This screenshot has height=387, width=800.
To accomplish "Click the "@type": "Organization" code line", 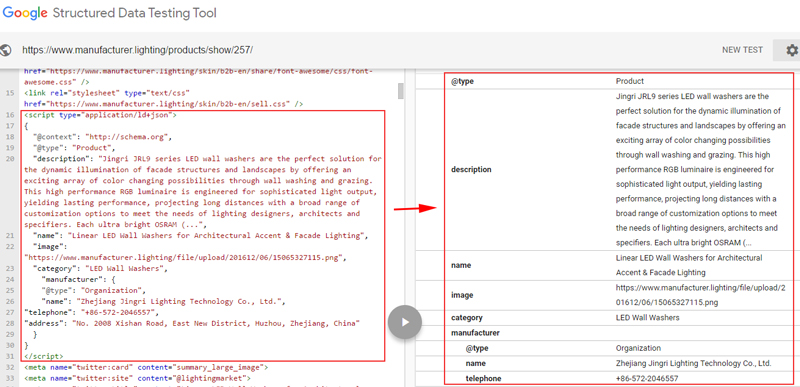I will pos(93,290).
